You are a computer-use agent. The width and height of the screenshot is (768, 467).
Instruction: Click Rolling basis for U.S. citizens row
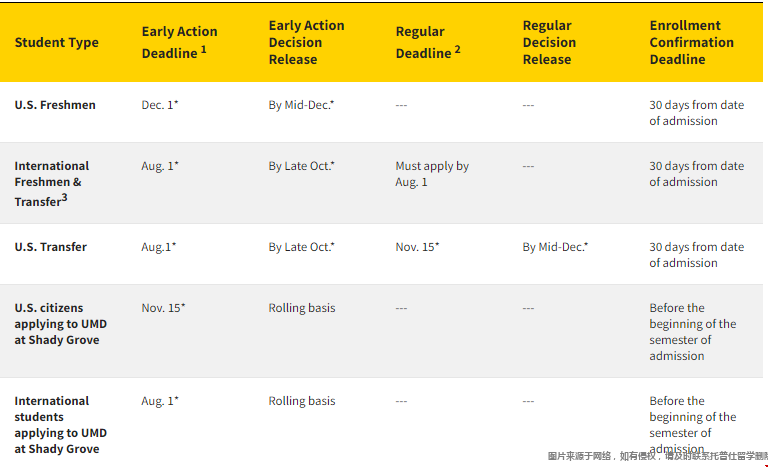[302, 308]
